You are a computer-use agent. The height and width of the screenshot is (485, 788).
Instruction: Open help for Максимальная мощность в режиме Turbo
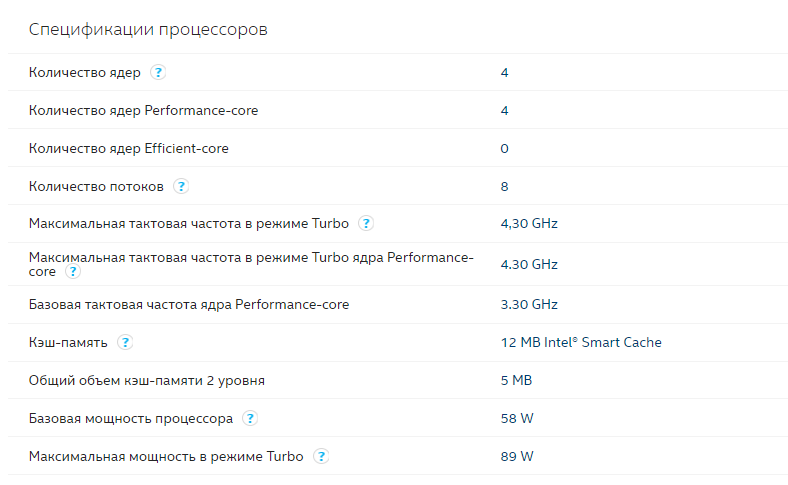(321, 456)
